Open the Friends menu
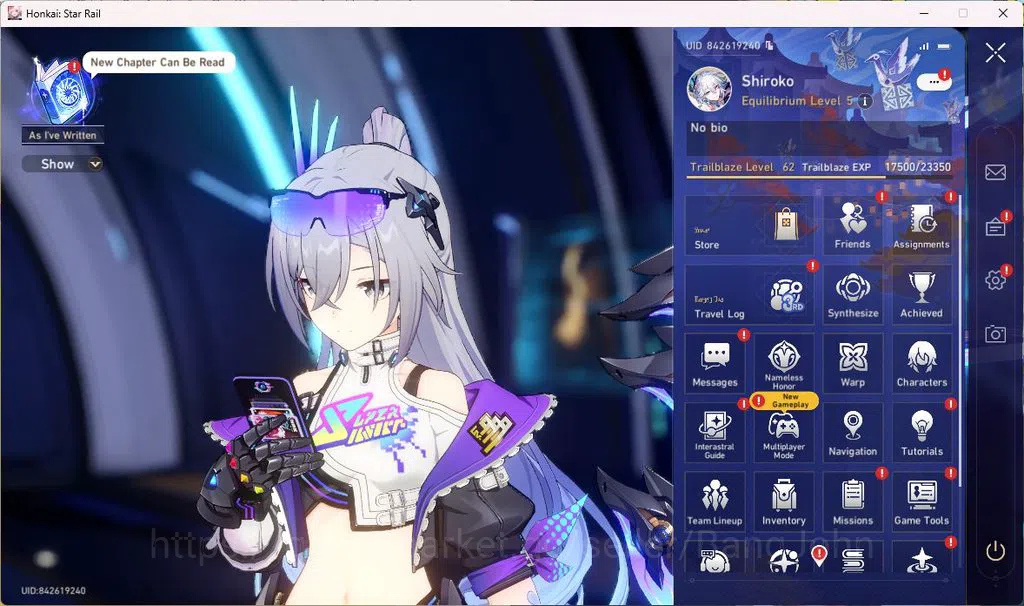Image resolution: width=1024 pixels, height=606 pixels. [852, 225]
